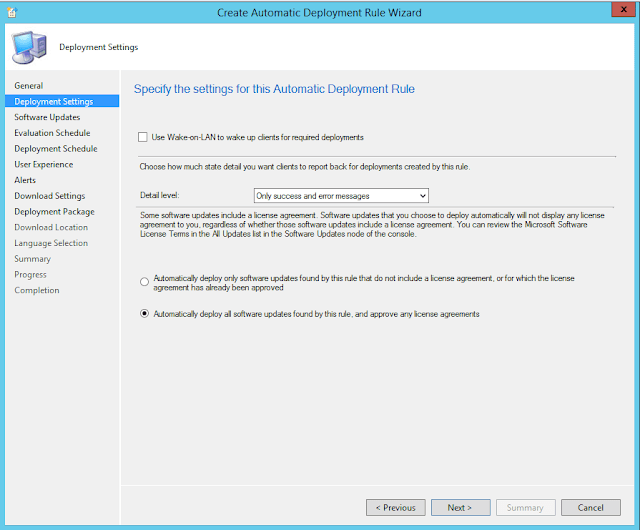Viewport: 640px width, 530px height.
Task: Click the wizard icon in title bar
Action: point(11,12)
